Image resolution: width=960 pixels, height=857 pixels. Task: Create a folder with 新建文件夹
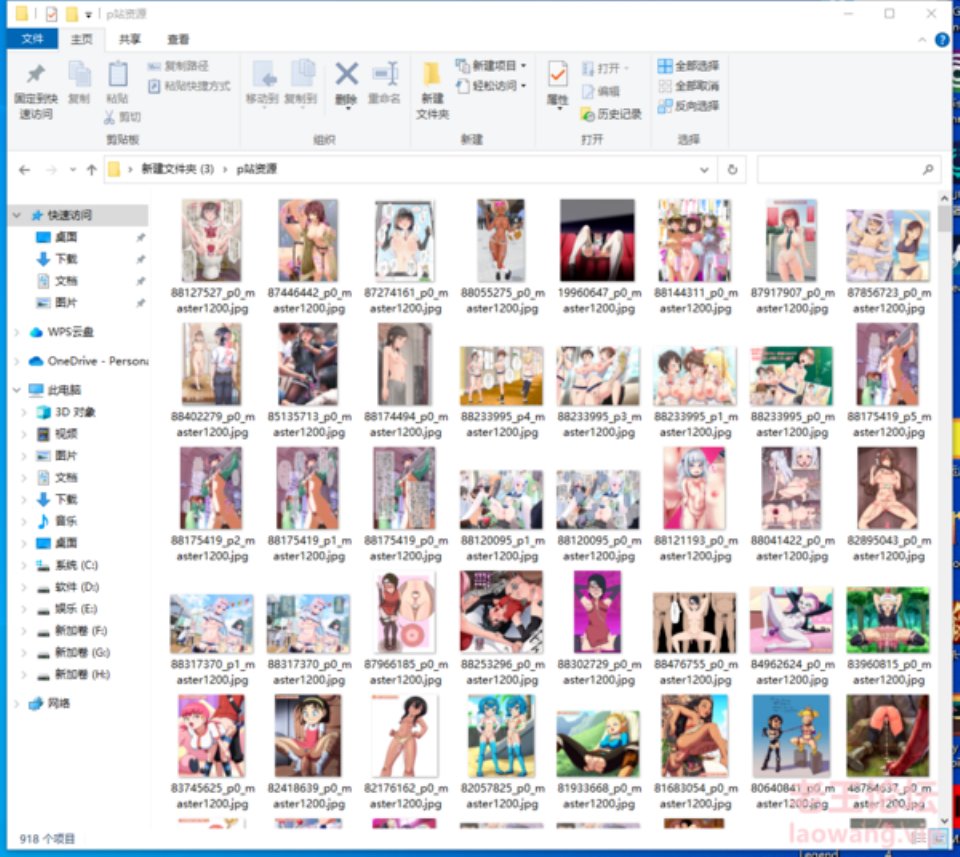(x=432, y=89)
